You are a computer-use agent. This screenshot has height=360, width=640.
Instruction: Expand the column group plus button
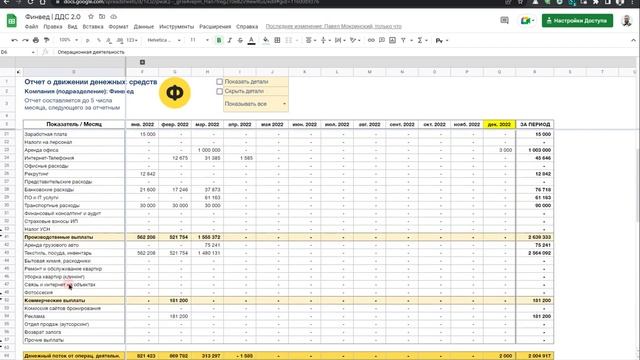coord(142,62)
